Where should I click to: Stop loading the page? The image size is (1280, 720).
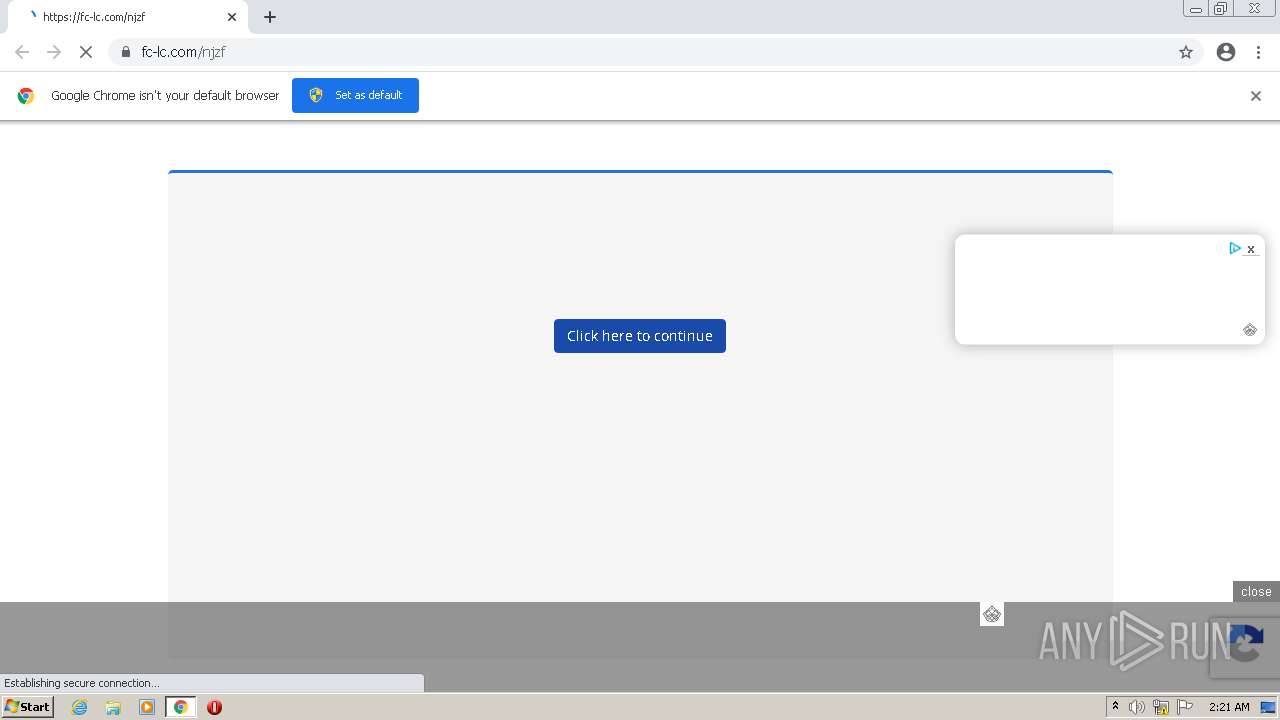(x=86, y=52)
